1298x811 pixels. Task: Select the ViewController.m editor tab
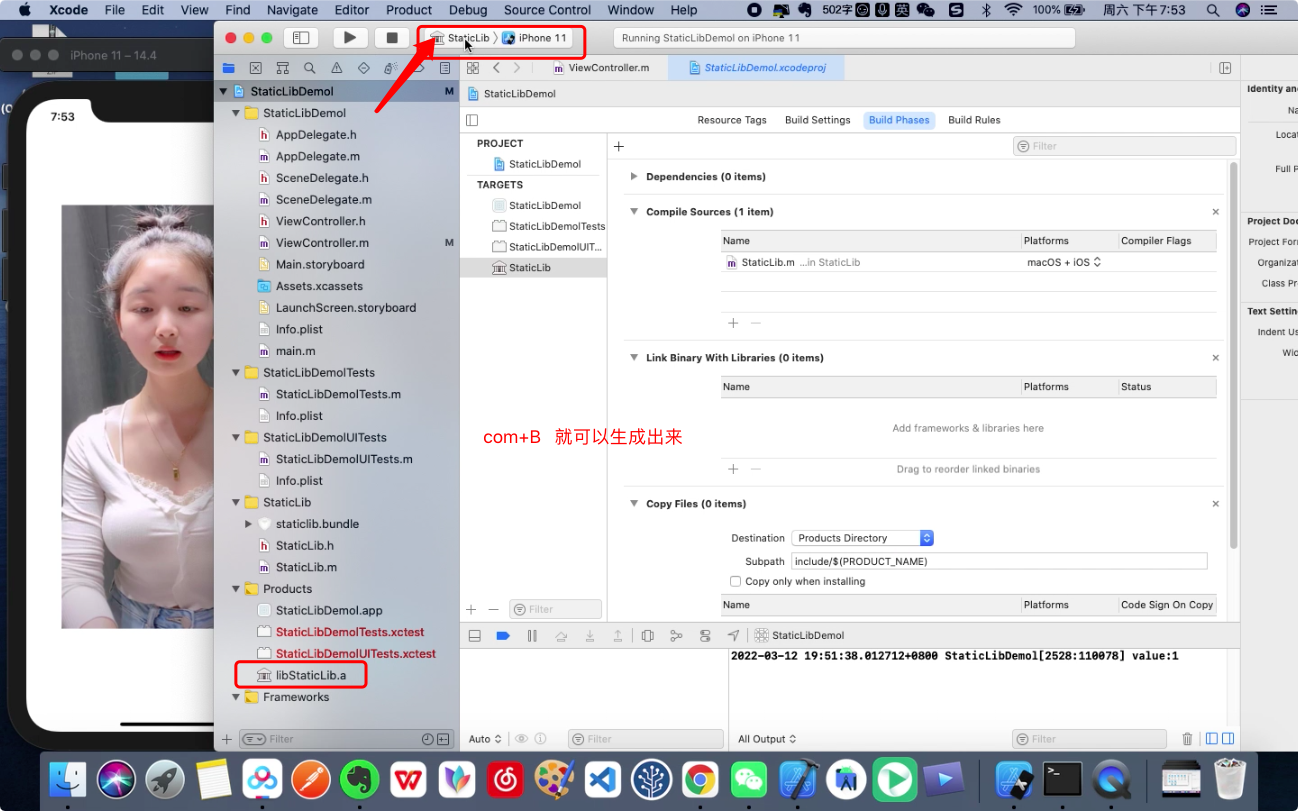coord(601,68)
